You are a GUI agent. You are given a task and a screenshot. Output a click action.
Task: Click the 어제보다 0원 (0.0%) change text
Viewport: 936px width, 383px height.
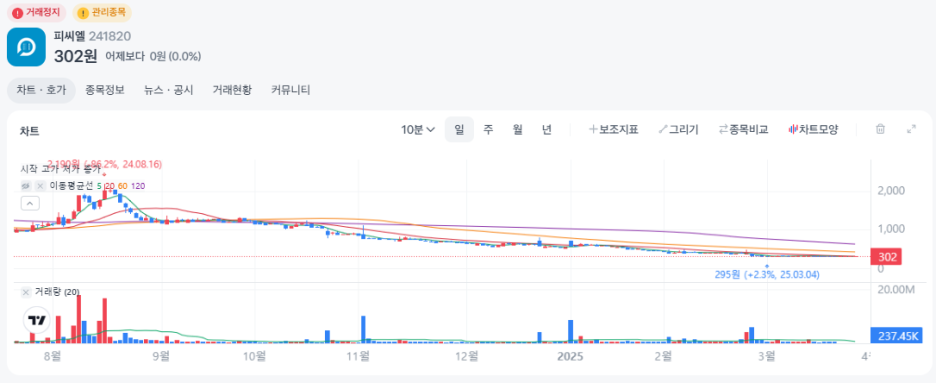153,57
